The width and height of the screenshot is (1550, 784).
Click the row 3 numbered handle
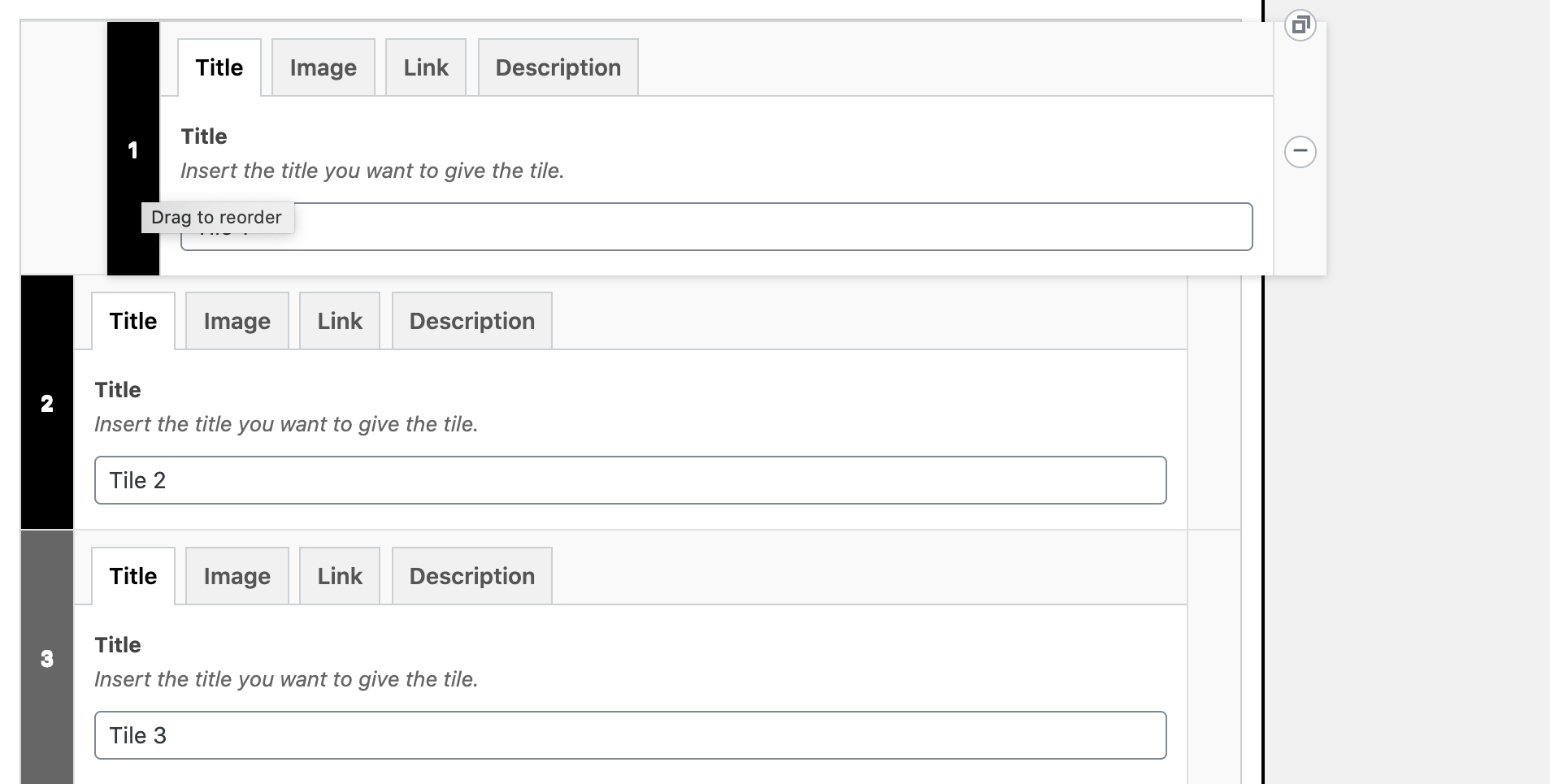tap(47, 658)
